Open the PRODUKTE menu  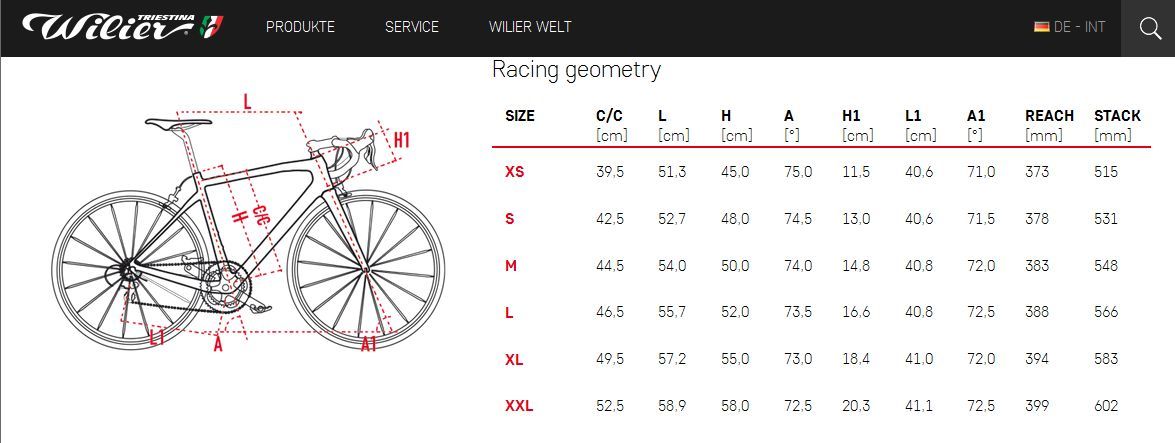(x=300, y=27)
